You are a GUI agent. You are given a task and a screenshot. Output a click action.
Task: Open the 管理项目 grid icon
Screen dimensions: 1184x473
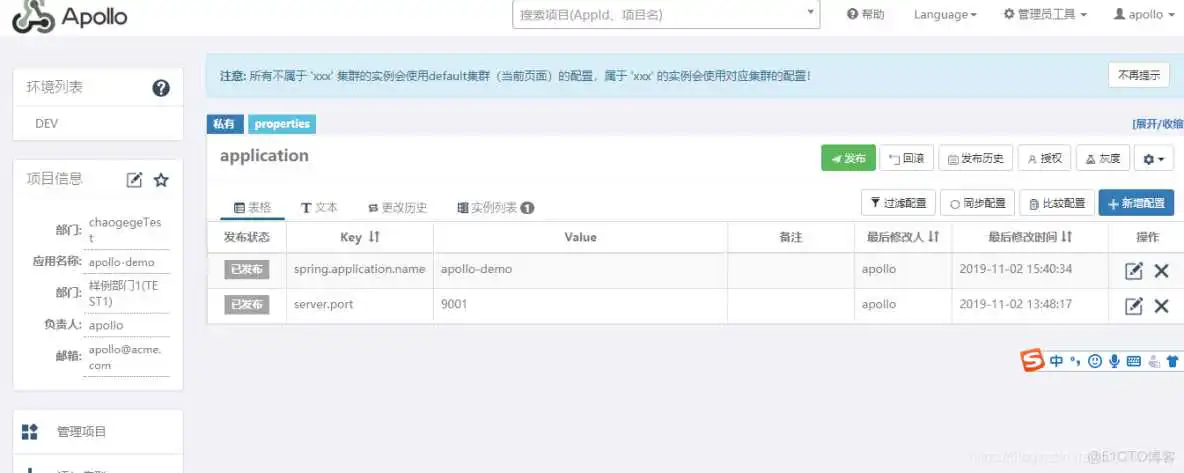pos(29,431)
